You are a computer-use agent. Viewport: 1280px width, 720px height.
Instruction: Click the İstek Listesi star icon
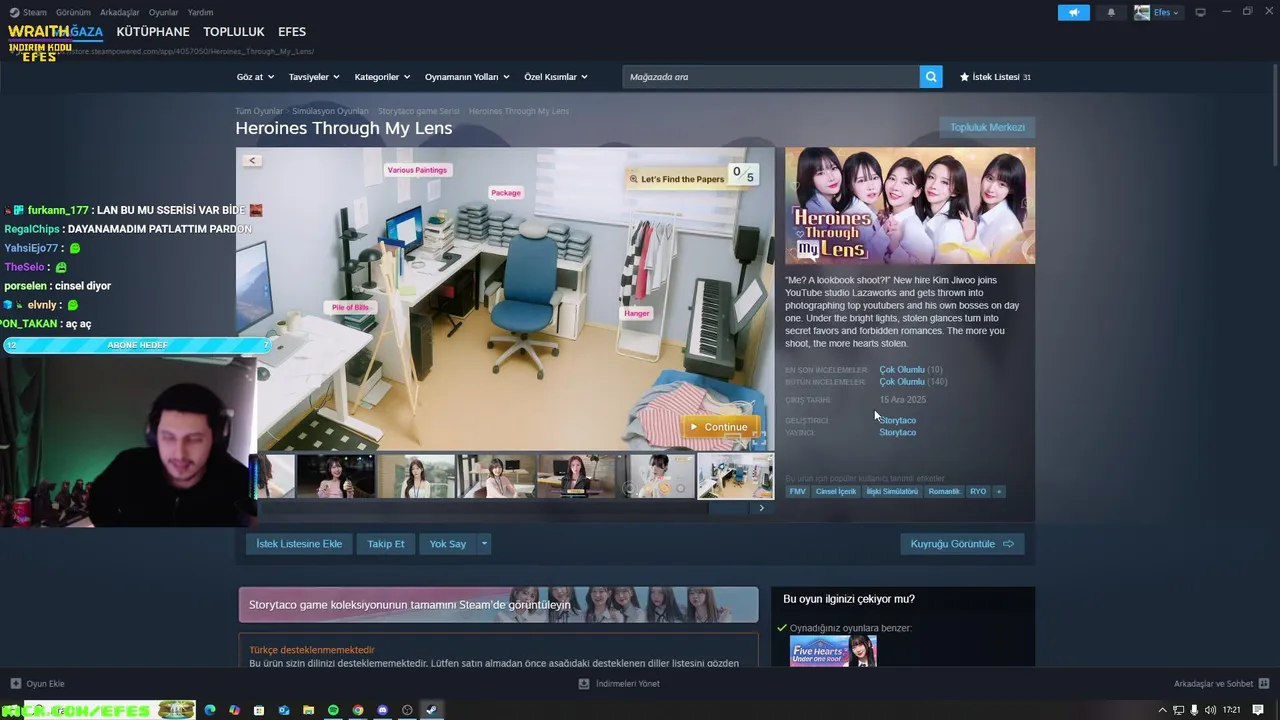[x=965, y=77]
